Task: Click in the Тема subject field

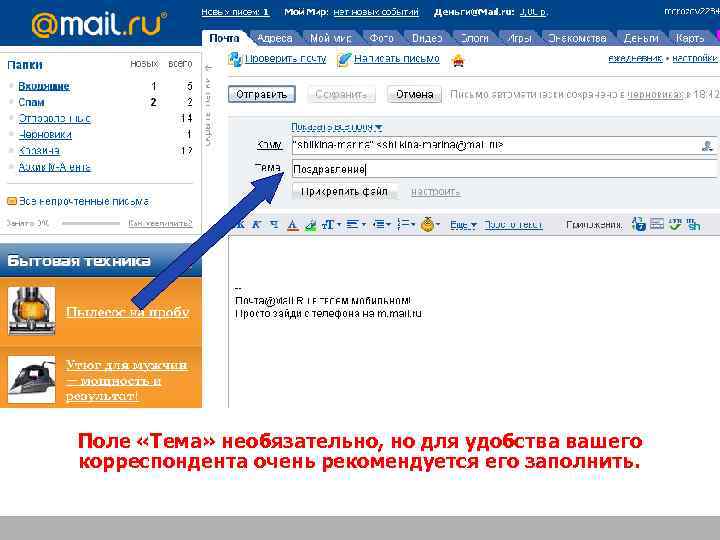Action: click(504, 169)
